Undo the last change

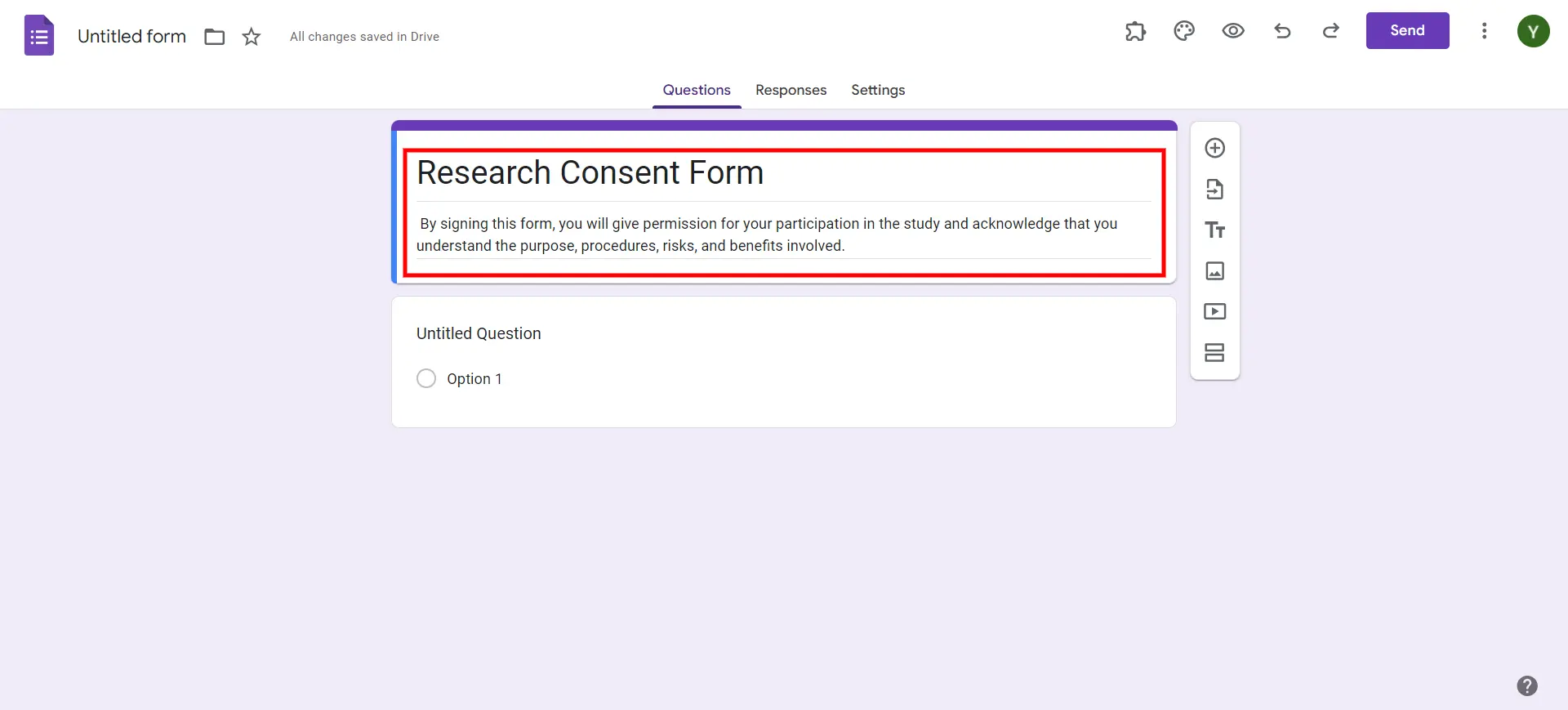(1282, 31)
